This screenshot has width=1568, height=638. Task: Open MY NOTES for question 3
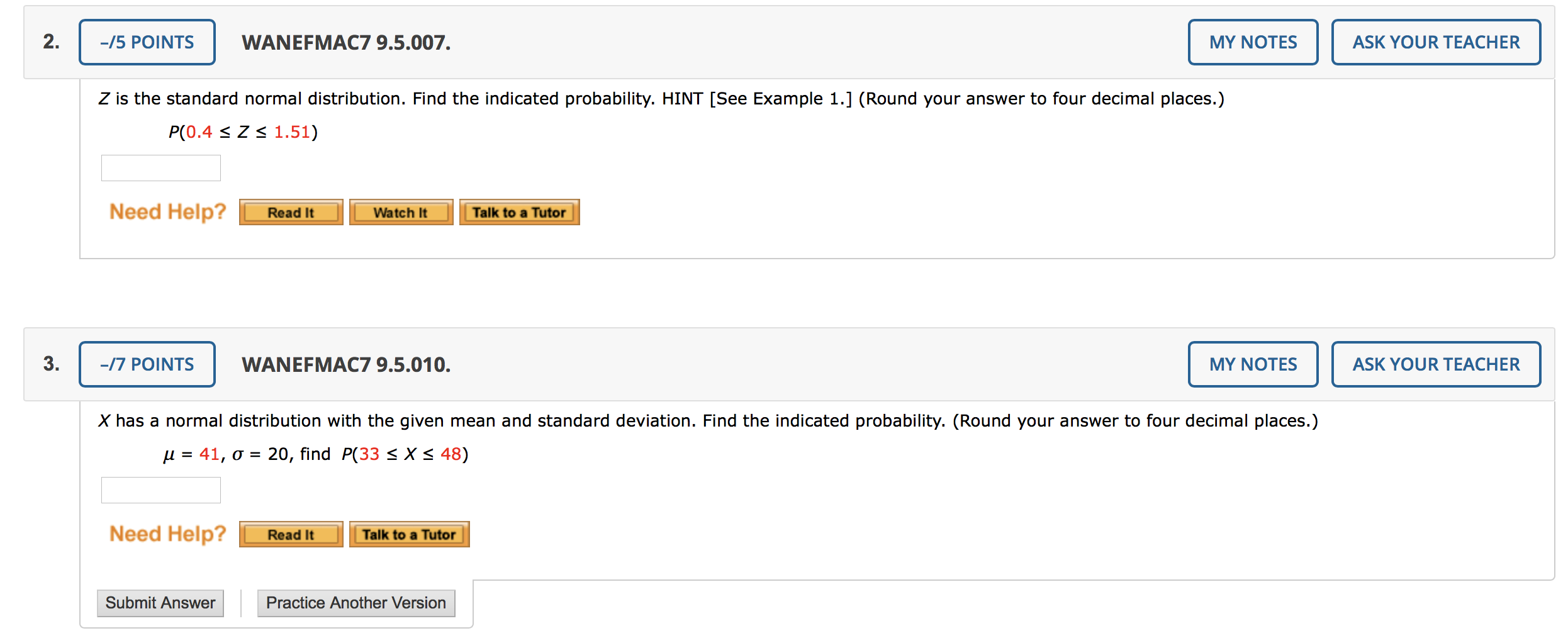coord(1252,364)
